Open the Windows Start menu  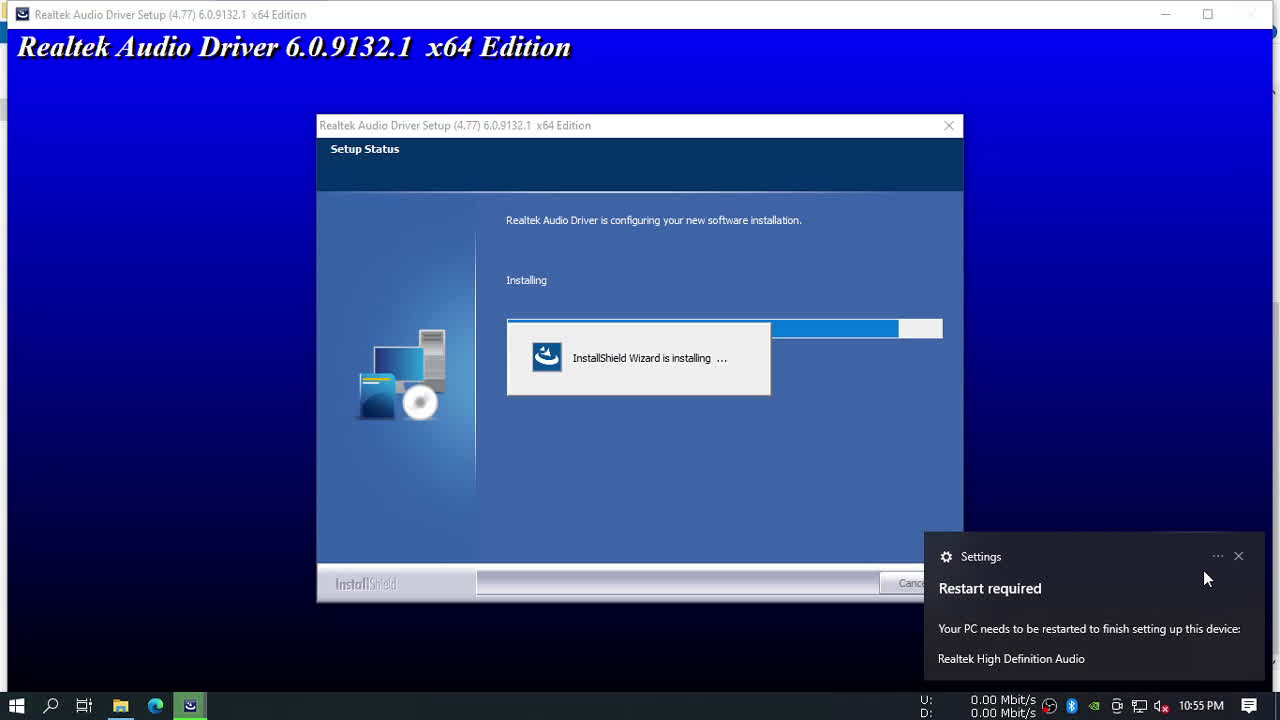(17, 706)
